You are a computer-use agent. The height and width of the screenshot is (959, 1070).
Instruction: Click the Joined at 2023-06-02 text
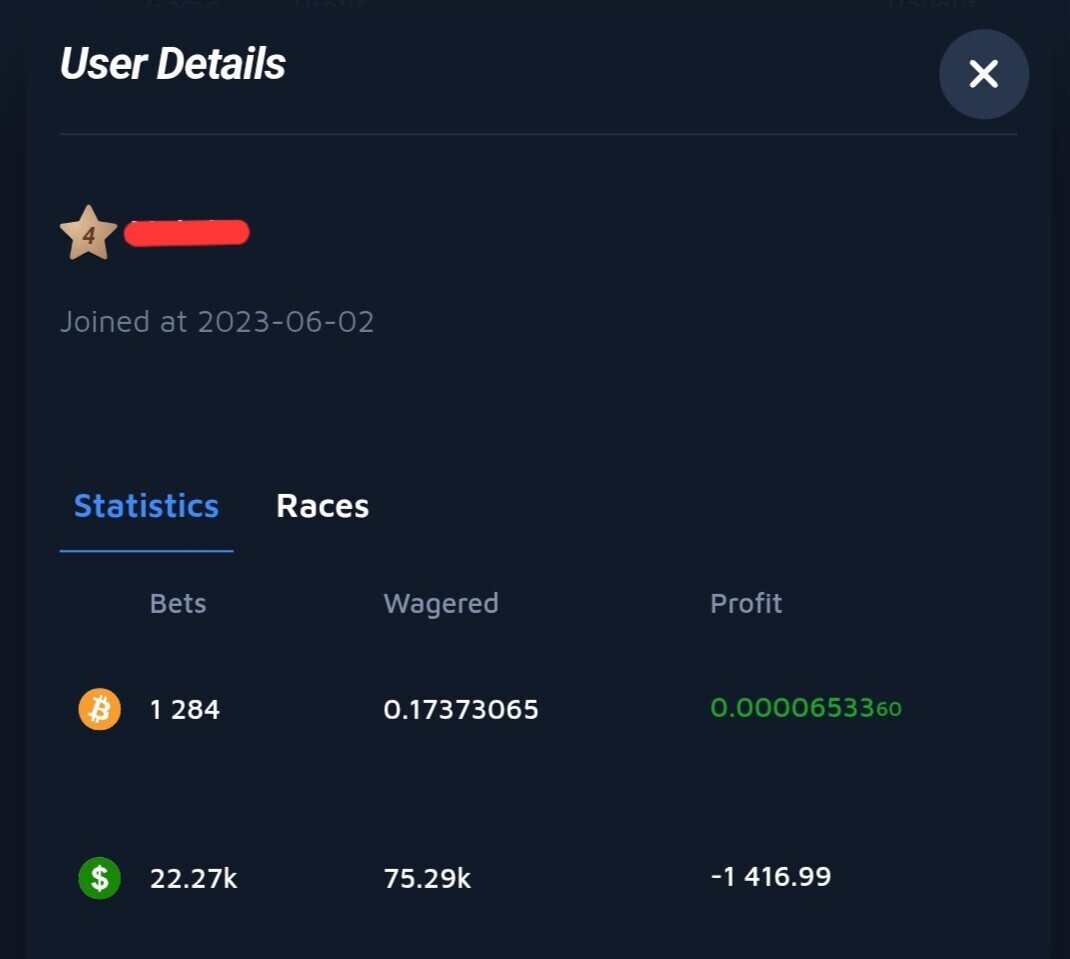(x=217, y=321)
